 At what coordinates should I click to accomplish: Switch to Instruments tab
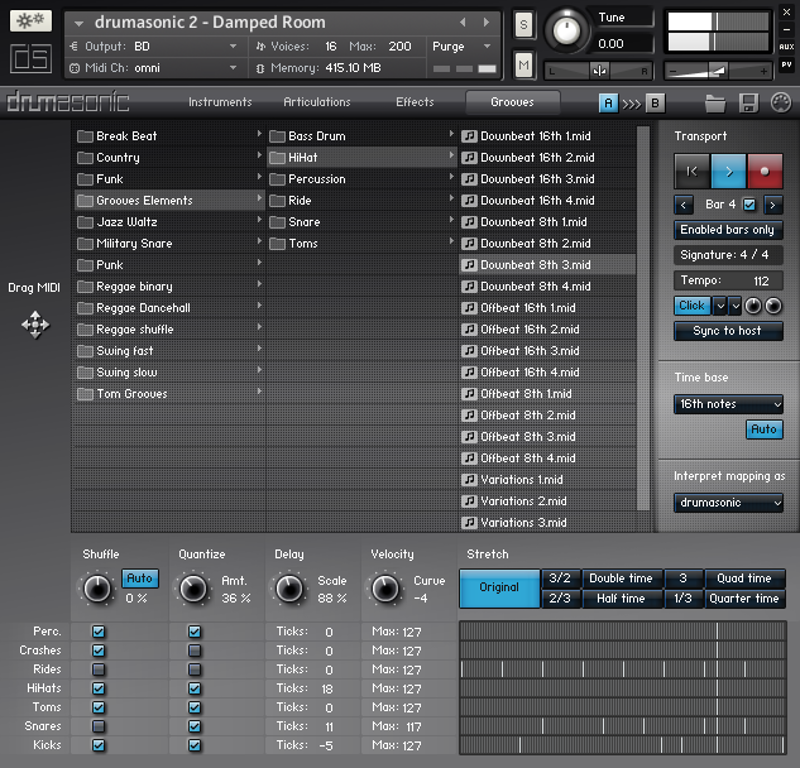tap(220, 102)
